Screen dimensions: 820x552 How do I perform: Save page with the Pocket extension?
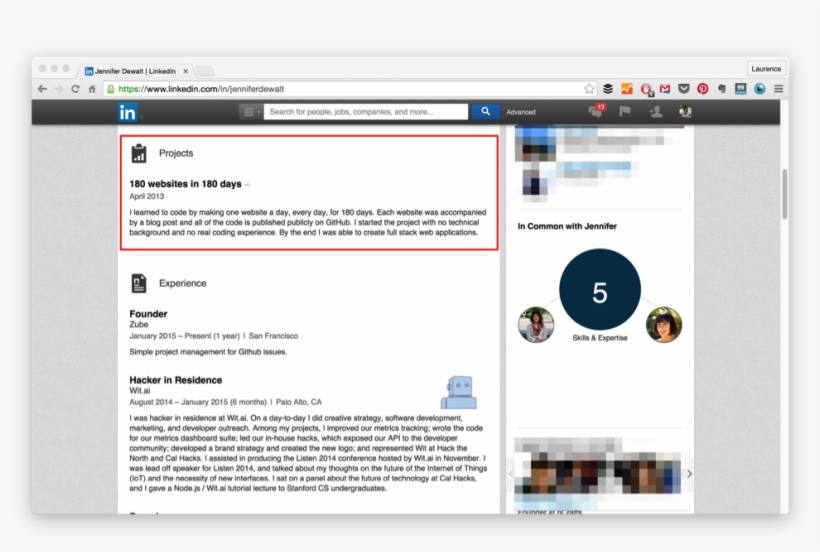tap(684, 89)
